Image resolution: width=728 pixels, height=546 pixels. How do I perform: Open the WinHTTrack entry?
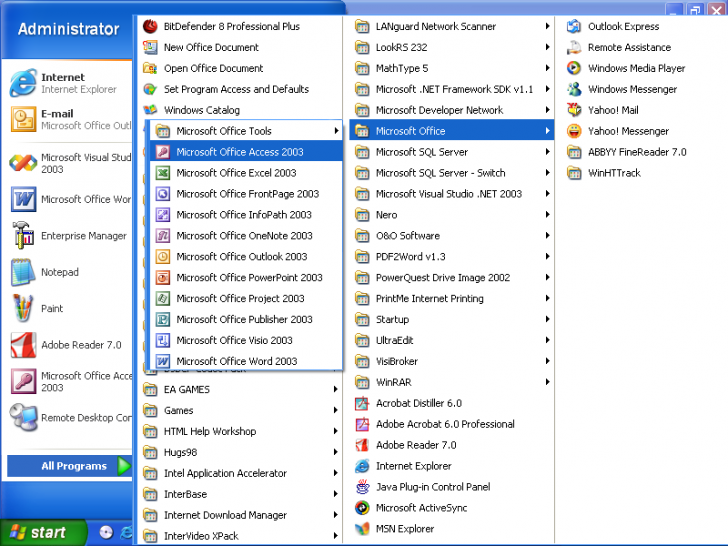(x=641, y=173)
